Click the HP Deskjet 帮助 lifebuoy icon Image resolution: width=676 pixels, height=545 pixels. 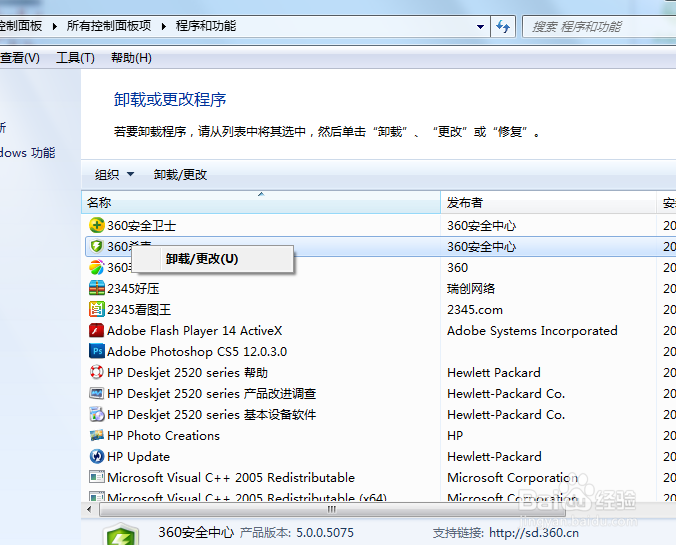click(97, 372)
